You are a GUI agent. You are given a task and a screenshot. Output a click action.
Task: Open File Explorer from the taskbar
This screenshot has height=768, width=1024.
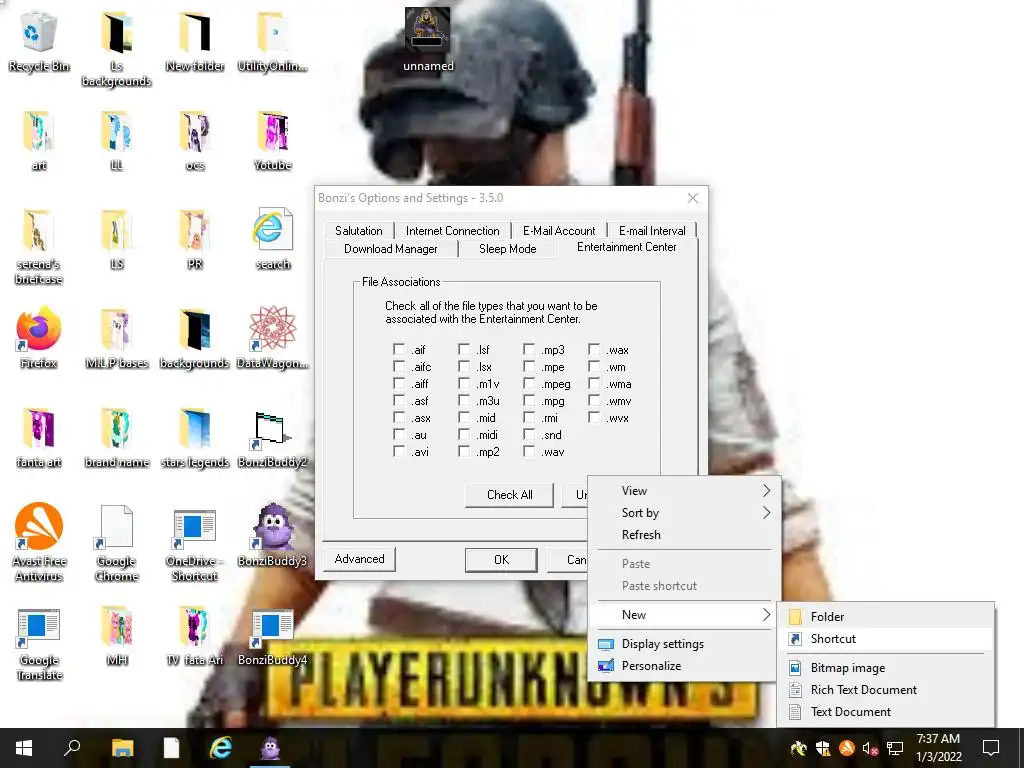[122, 748]
